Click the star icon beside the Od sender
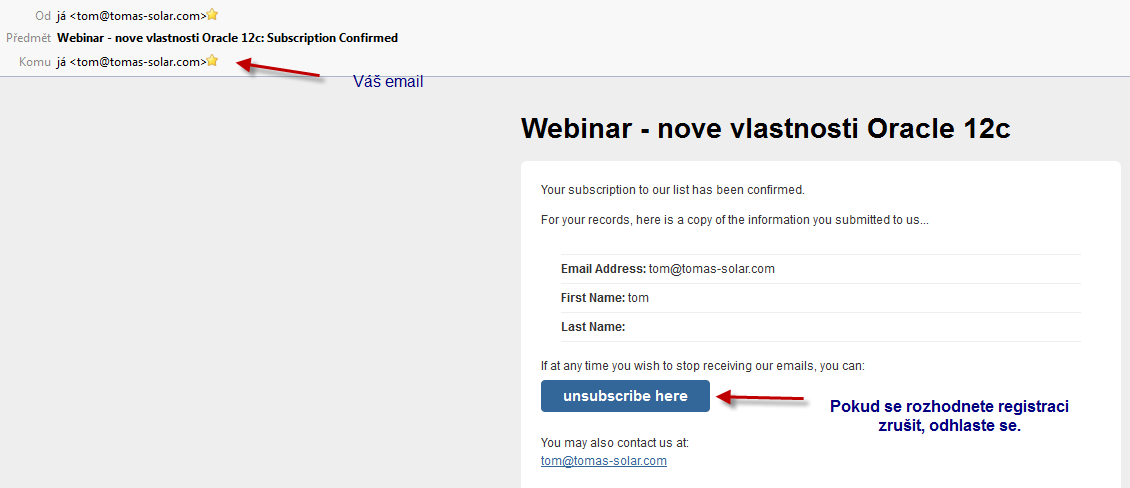Screen dimensions: 1130x488 tap(212, 14)
